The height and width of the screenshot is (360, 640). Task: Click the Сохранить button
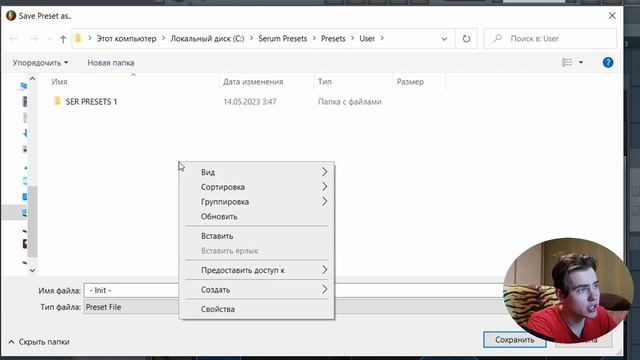[x=514, y=340]
